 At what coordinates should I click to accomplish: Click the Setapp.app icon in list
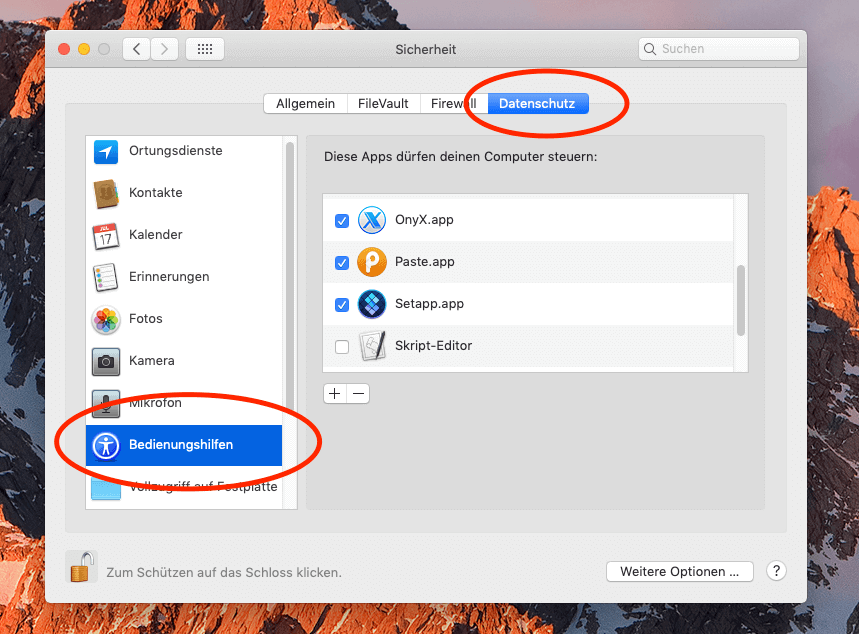pyautogui.click(x=372, y=304)
